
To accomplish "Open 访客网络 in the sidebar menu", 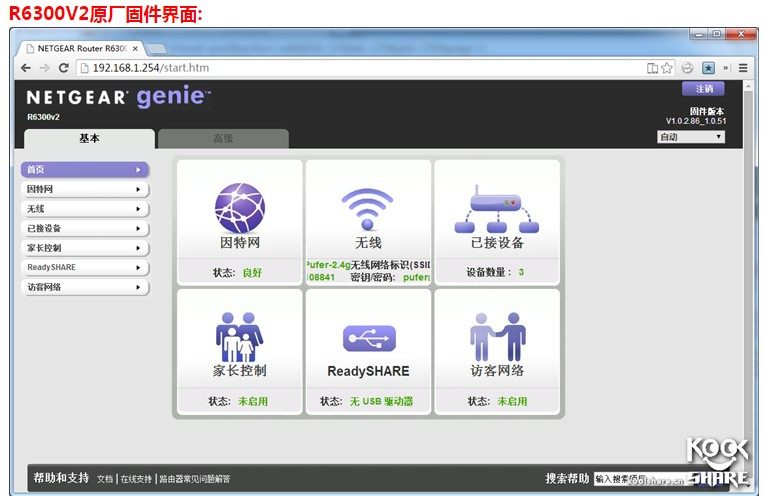I will (85, 287).
